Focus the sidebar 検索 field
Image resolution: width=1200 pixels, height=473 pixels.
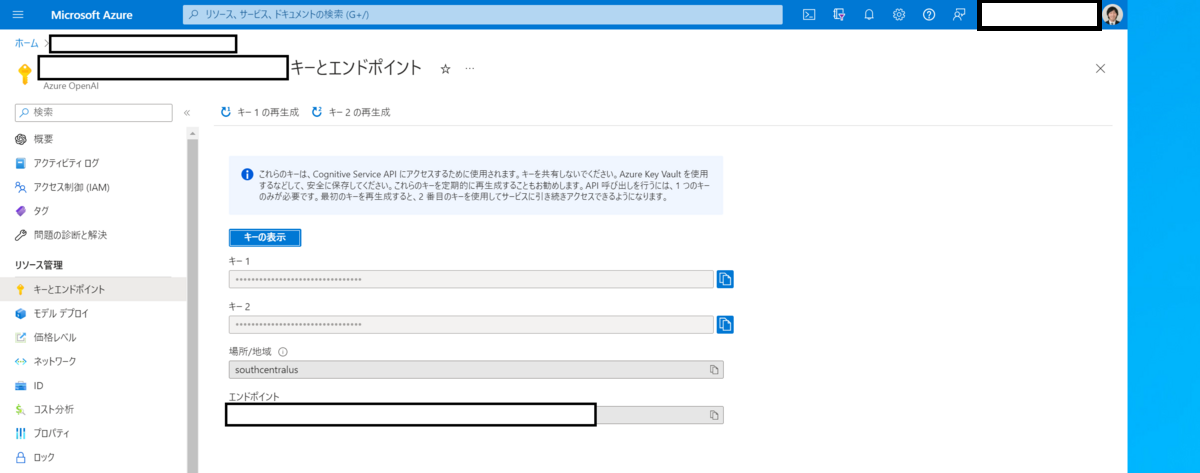point(94,112)
